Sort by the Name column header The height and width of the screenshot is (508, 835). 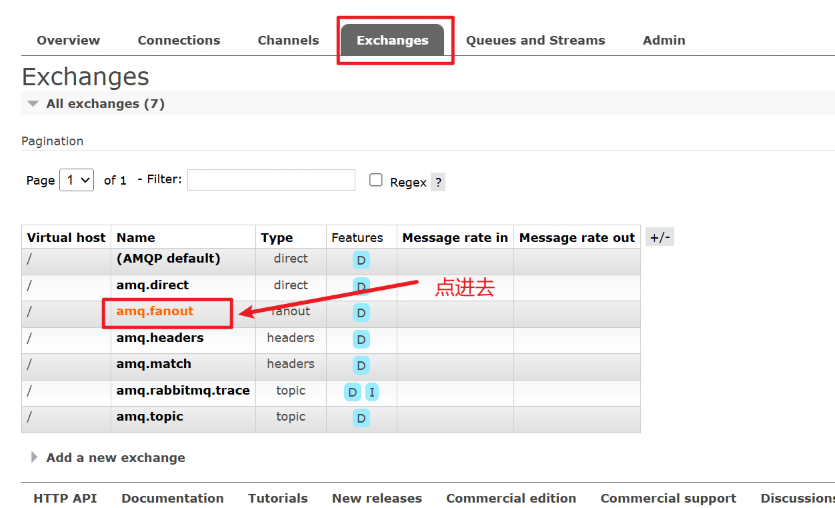(136, 237)
